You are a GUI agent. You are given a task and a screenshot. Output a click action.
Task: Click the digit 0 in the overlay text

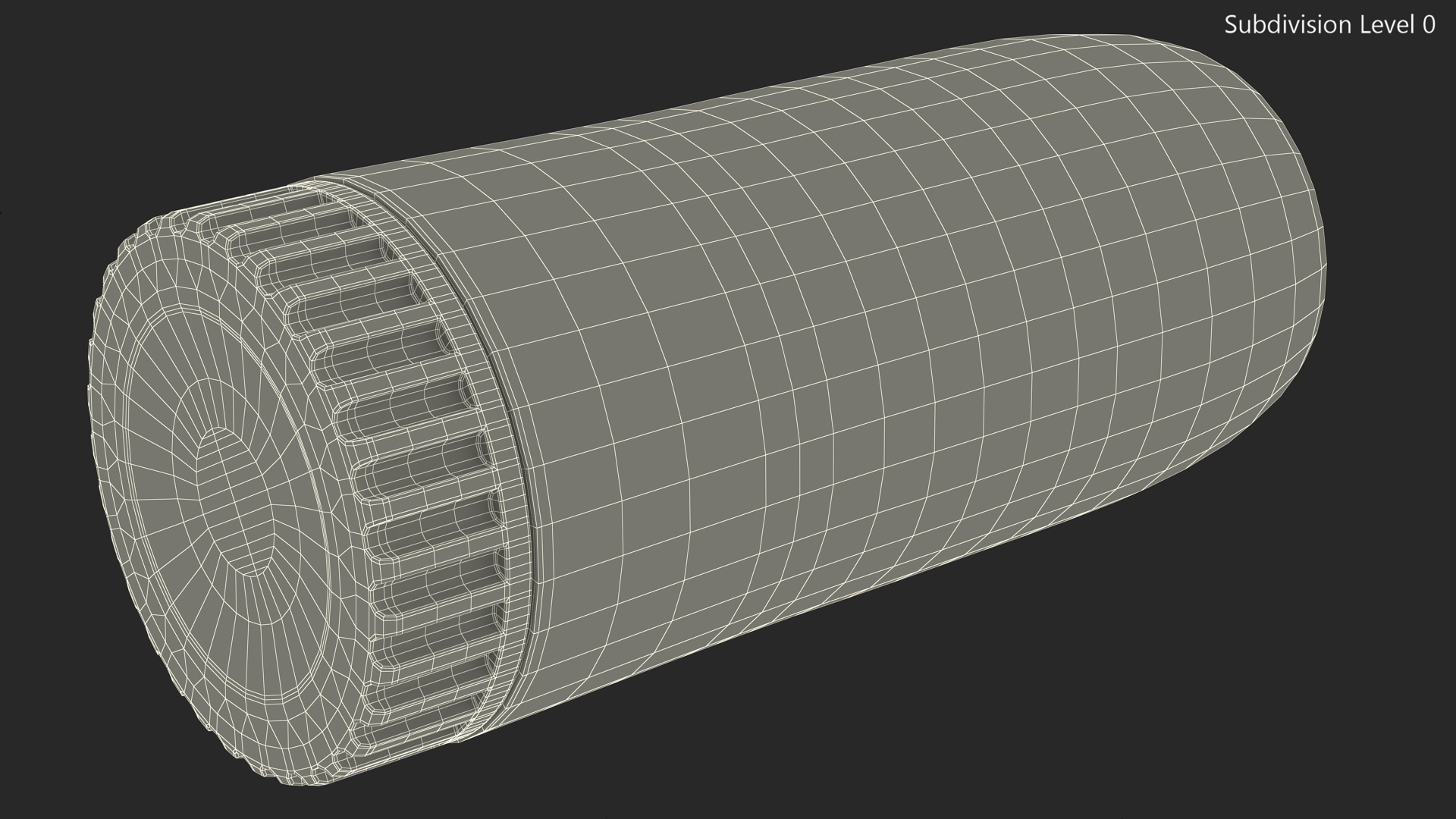tap(1428, 25)
